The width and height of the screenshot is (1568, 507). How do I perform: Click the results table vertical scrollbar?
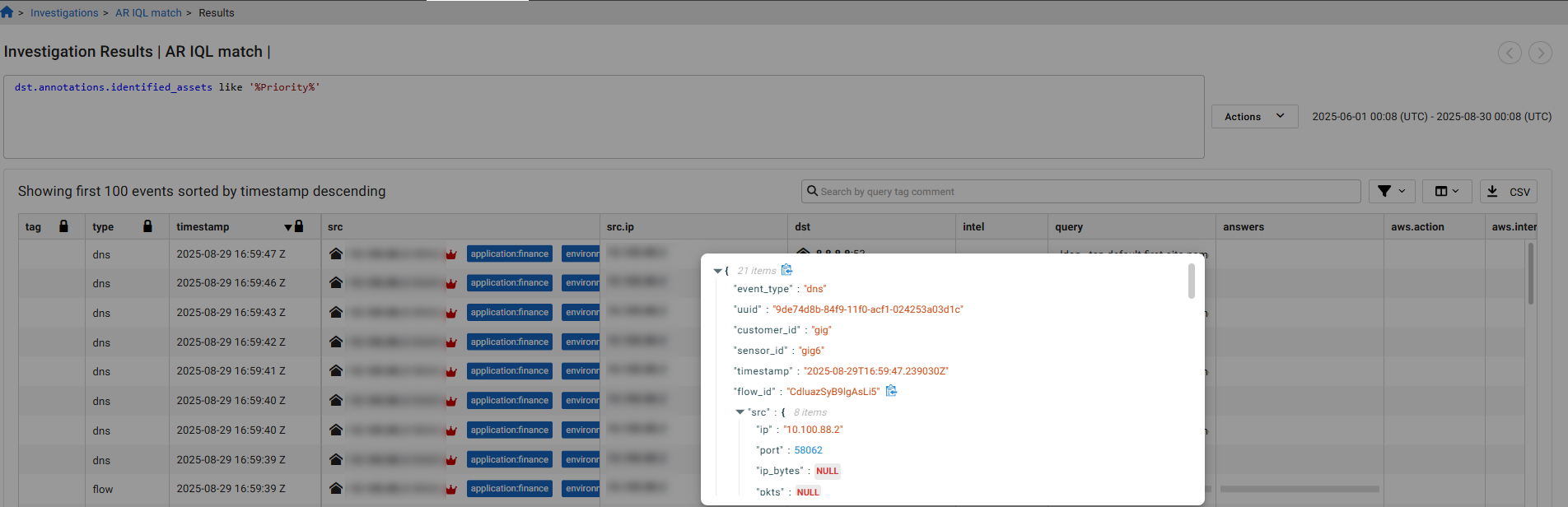[1530, 273]
